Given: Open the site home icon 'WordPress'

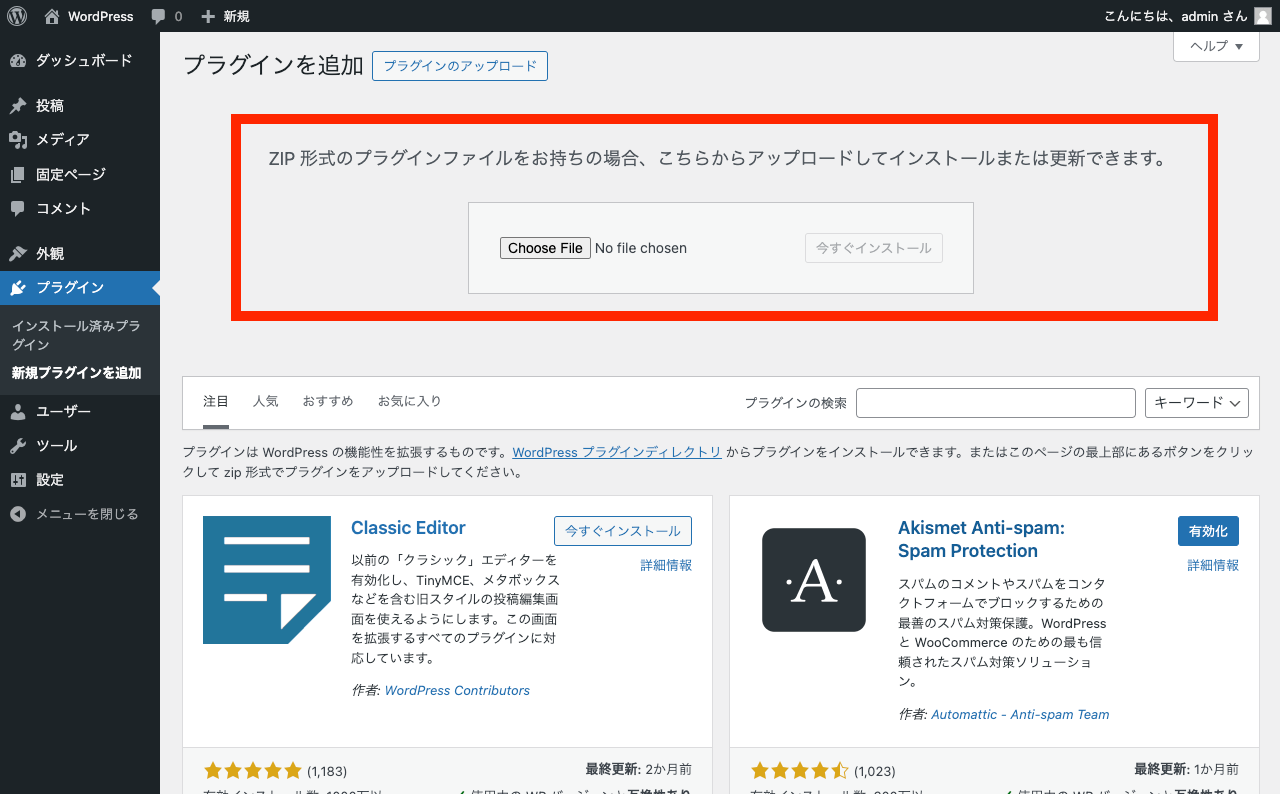Looking at the screenshot, I should [x=52, y=16].
